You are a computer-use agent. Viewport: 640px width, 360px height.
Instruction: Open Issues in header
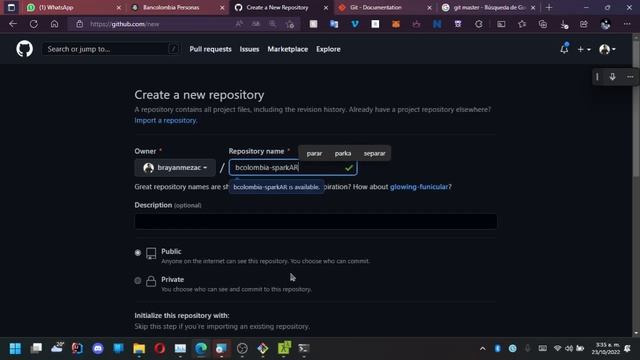tap(249, 49)
